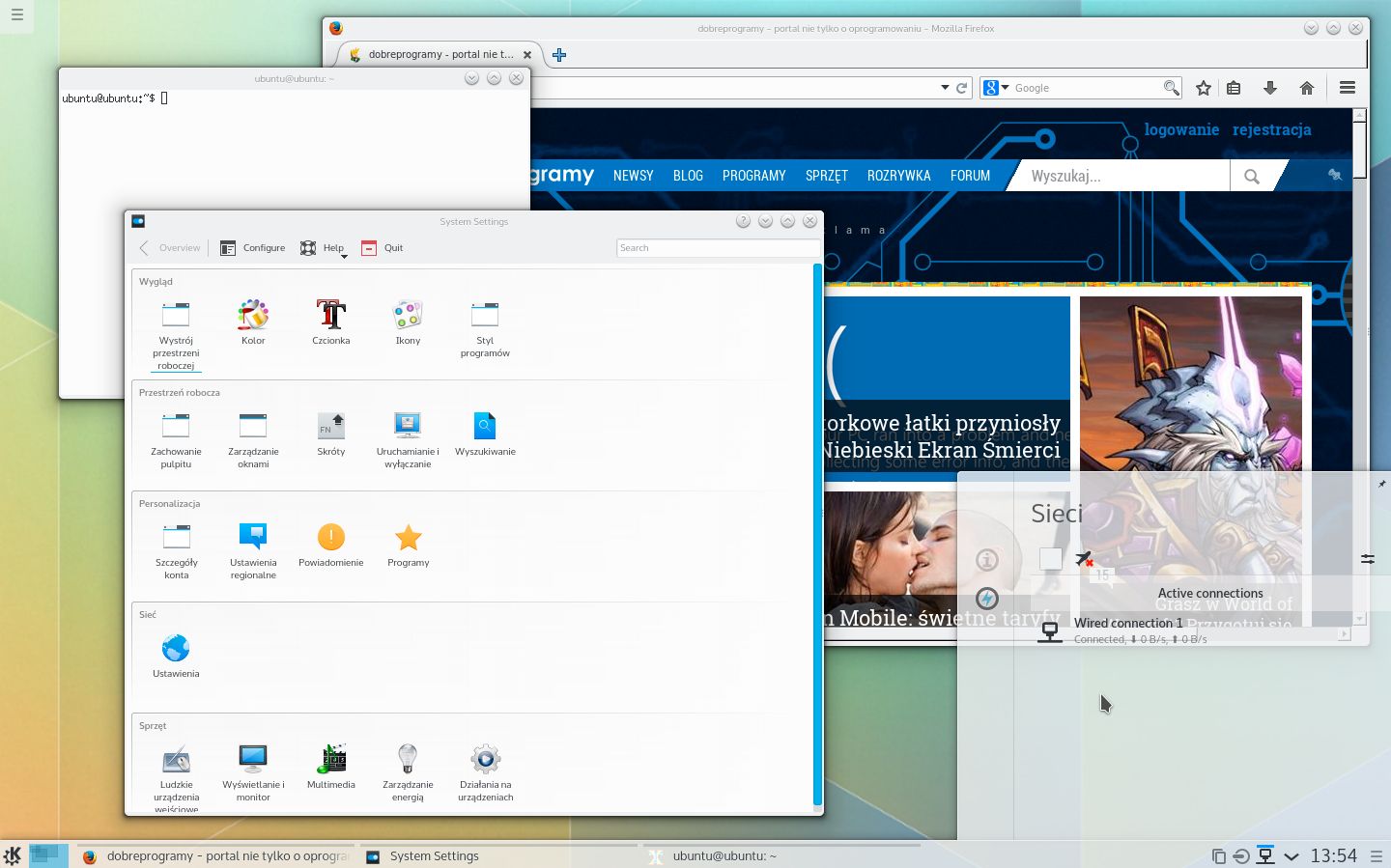Open the Google search engine dropdown
Image resolution: width=1391 pixels, height=868 pixels.
click(x=996, y=88)
